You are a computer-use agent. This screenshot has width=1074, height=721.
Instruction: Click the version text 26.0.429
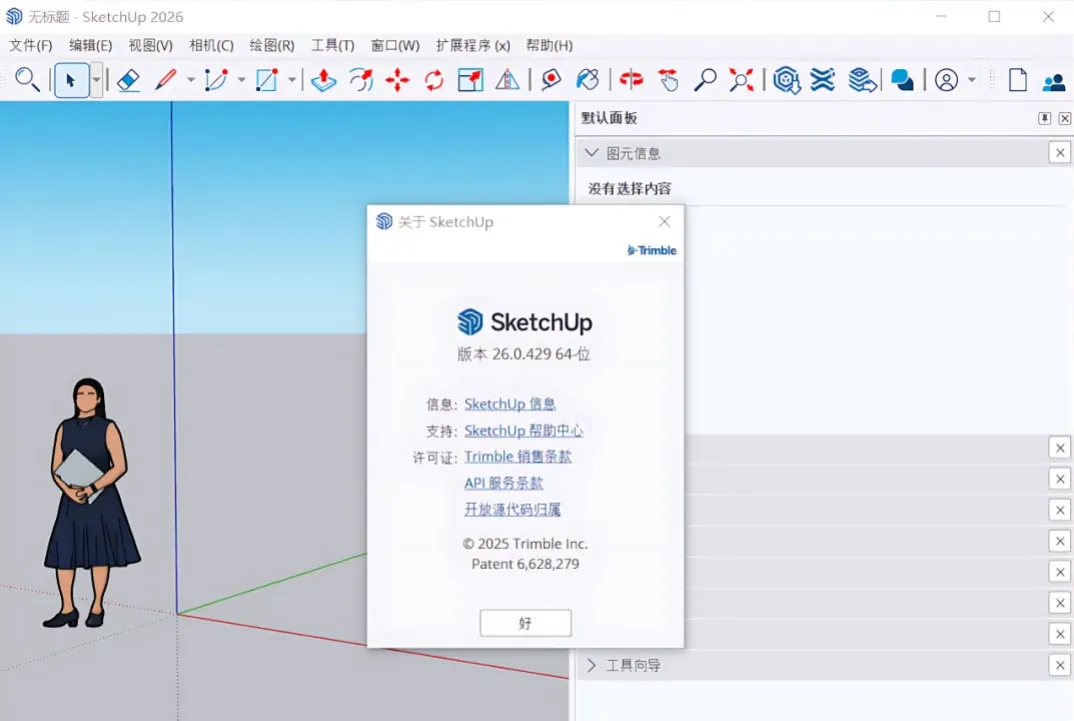[x=522, y=354]
